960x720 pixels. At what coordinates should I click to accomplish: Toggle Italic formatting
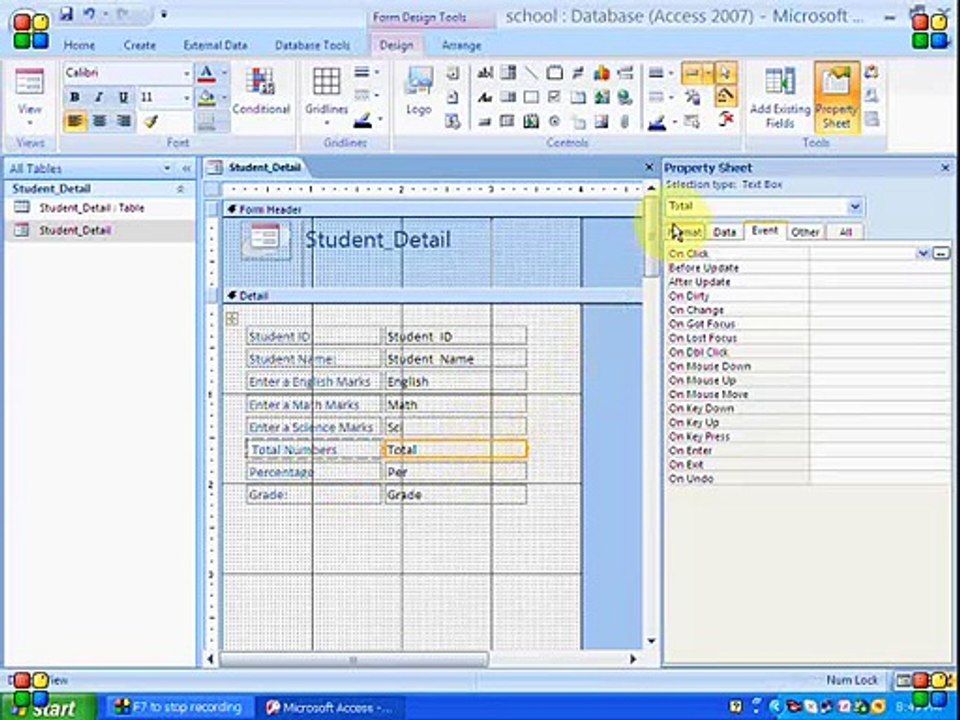(x=99, y=97)
